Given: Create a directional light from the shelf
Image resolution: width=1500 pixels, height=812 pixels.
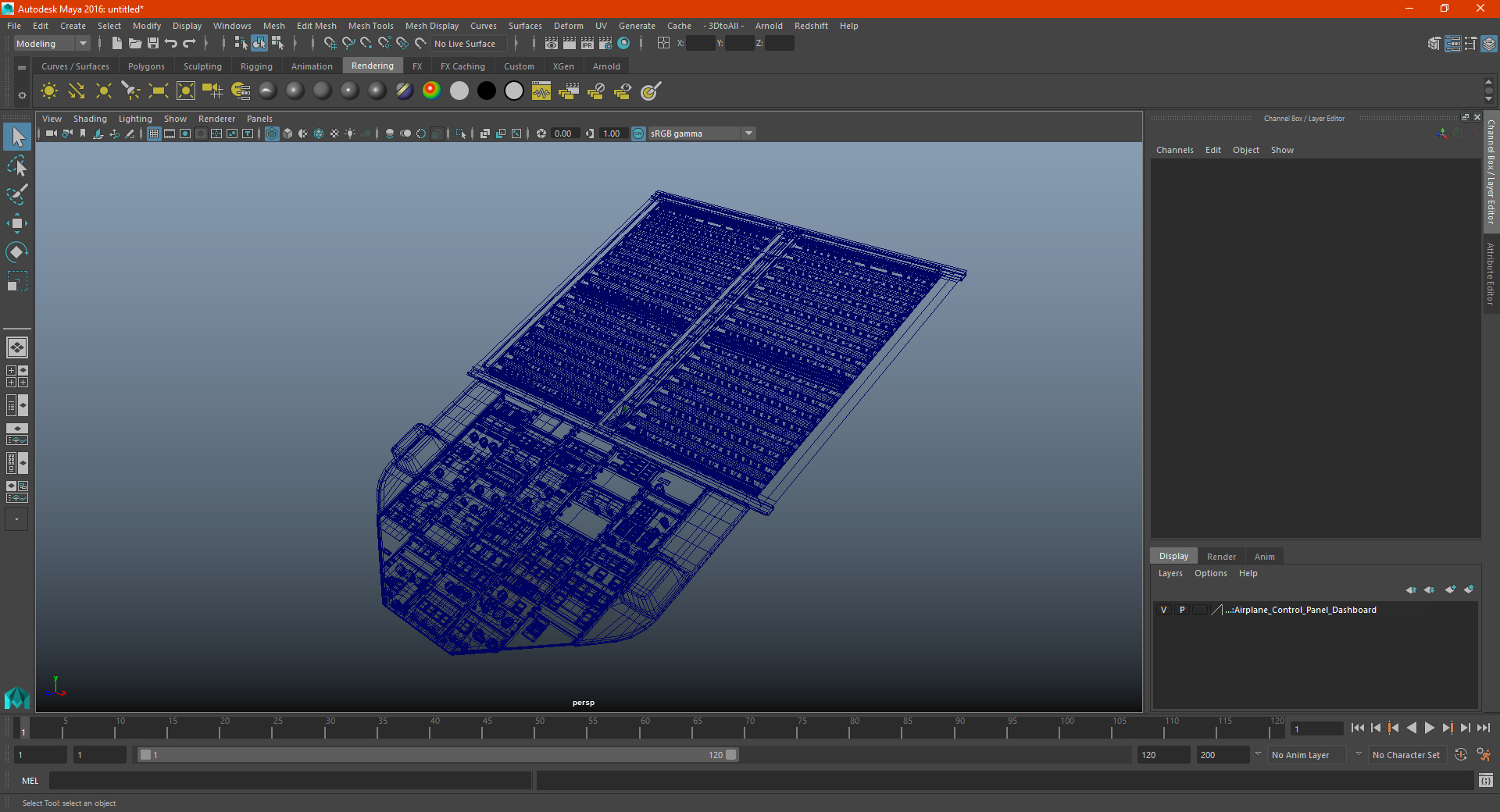Looking at the screenshot, I should pos(77,91).
